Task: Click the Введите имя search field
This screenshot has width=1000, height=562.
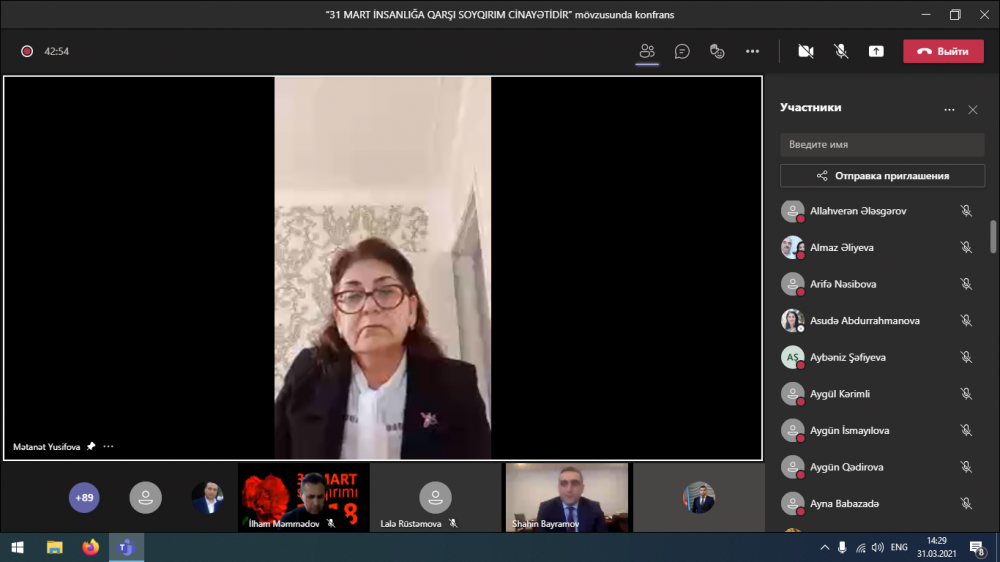Action: tap(882, 145)
